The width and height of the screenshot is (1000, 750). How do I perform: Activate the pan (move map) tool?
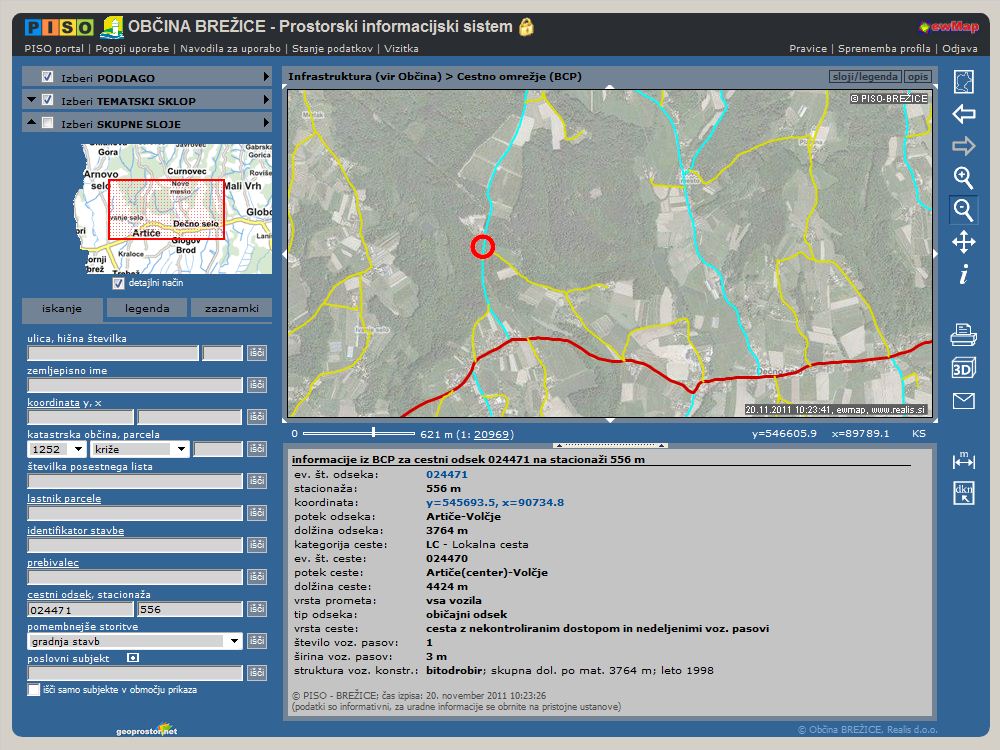[x=963, y=242]
